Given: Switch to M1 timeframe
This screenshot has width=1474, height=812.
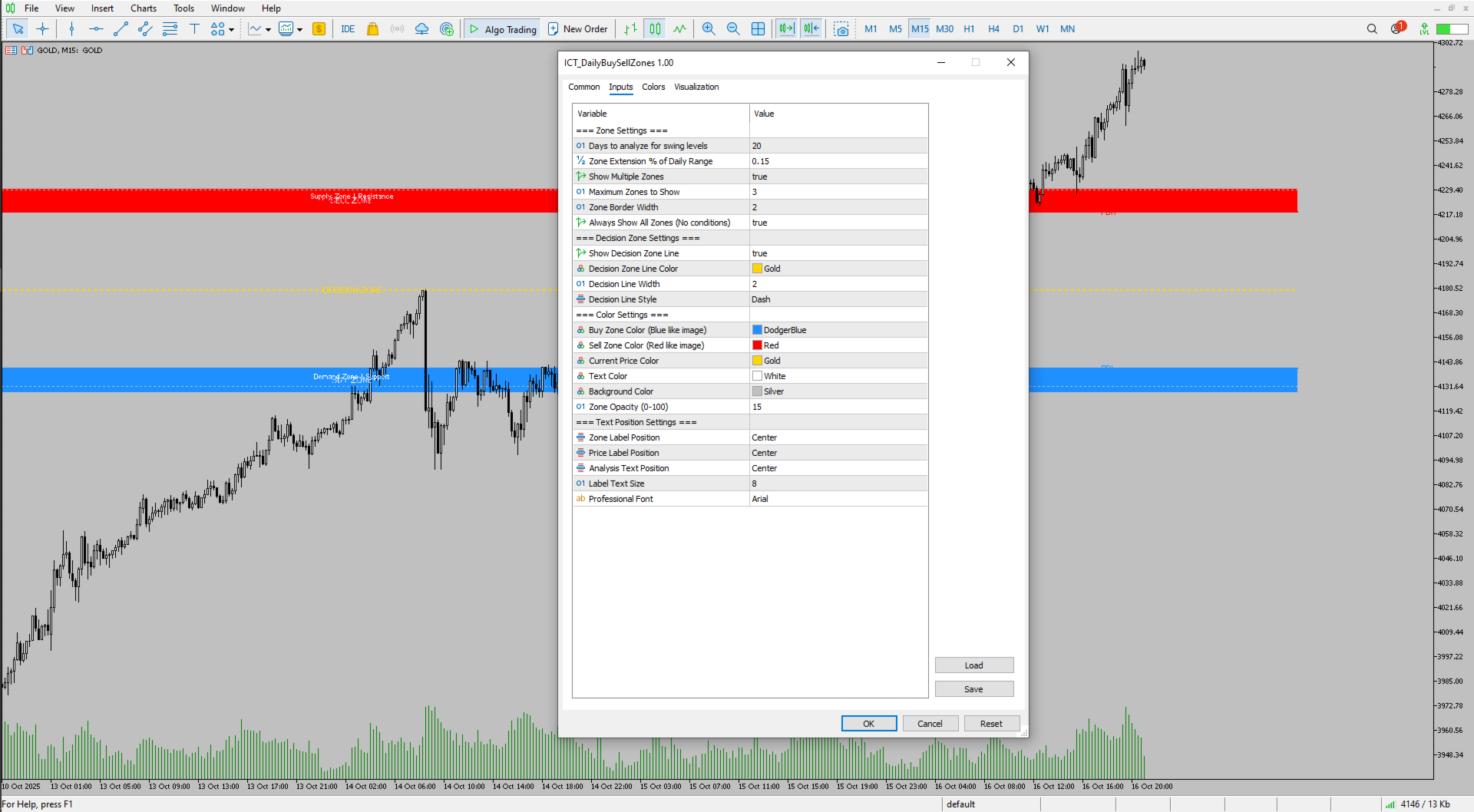Looking at the screenshot, I should tap(871, 29).
